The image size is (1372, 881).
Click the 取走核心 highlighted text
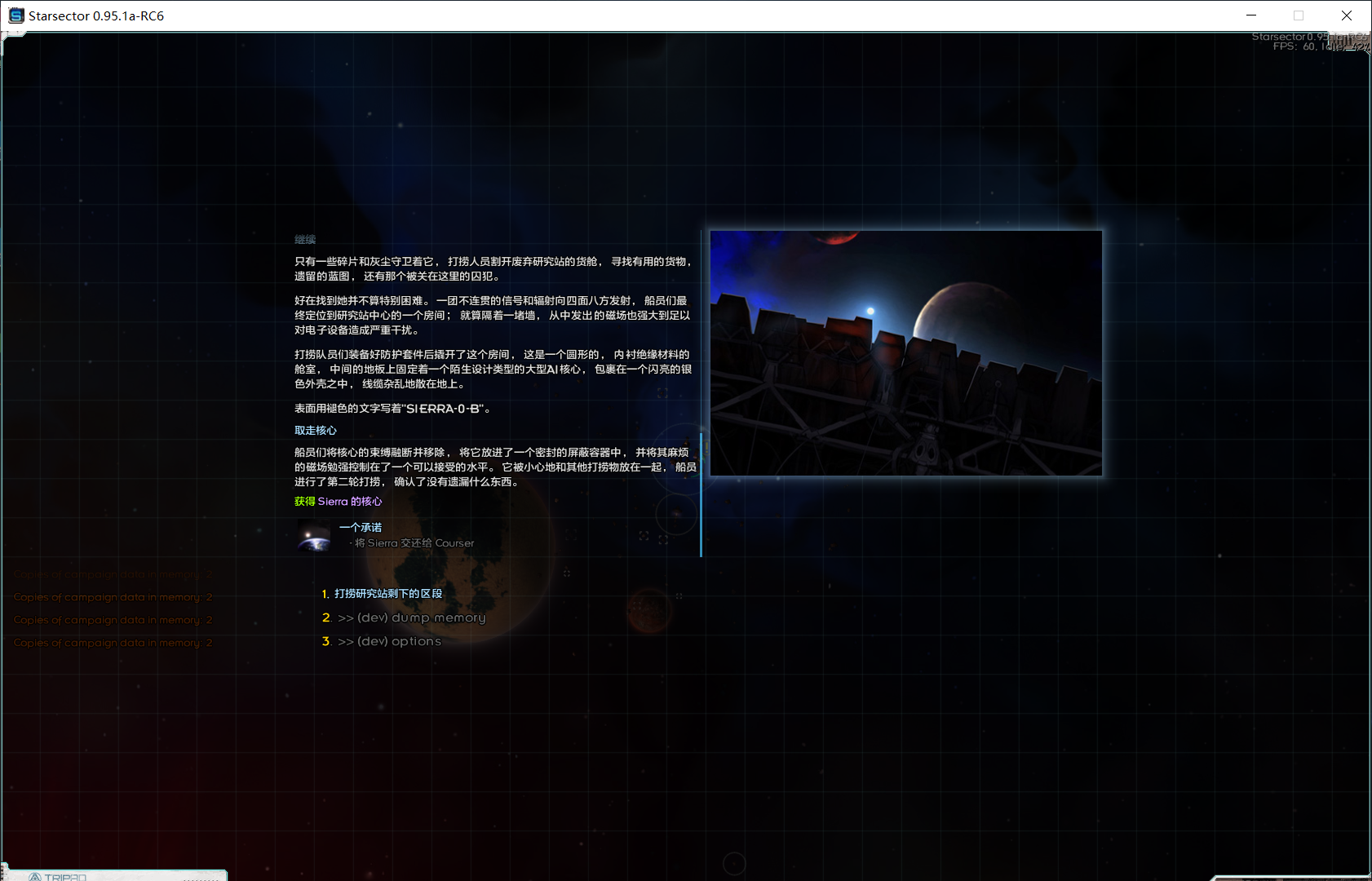click(x=316, y=431)
